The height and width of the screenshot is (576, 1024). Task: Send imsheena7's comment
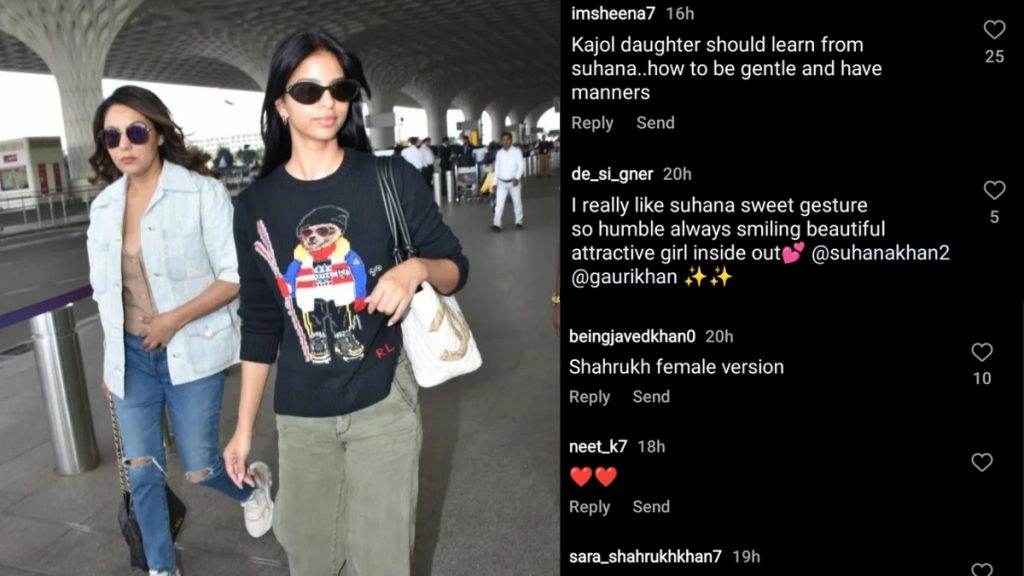click(655, 123)
